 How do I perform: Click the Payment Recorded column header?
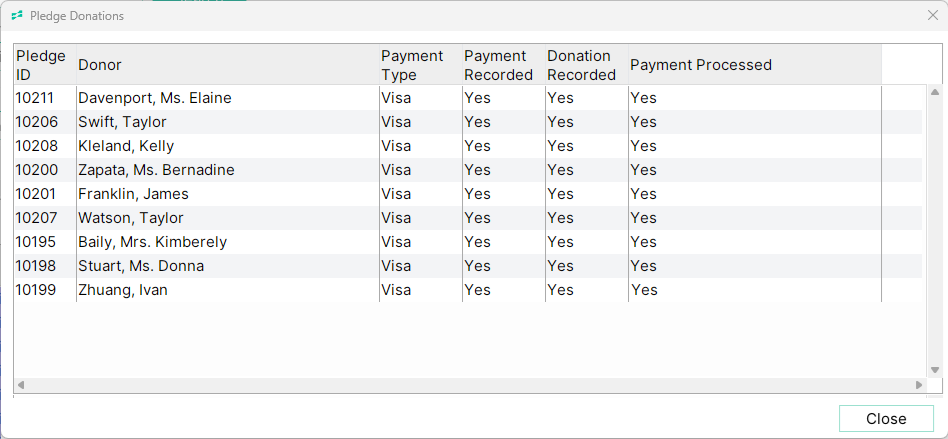point(504,65)
